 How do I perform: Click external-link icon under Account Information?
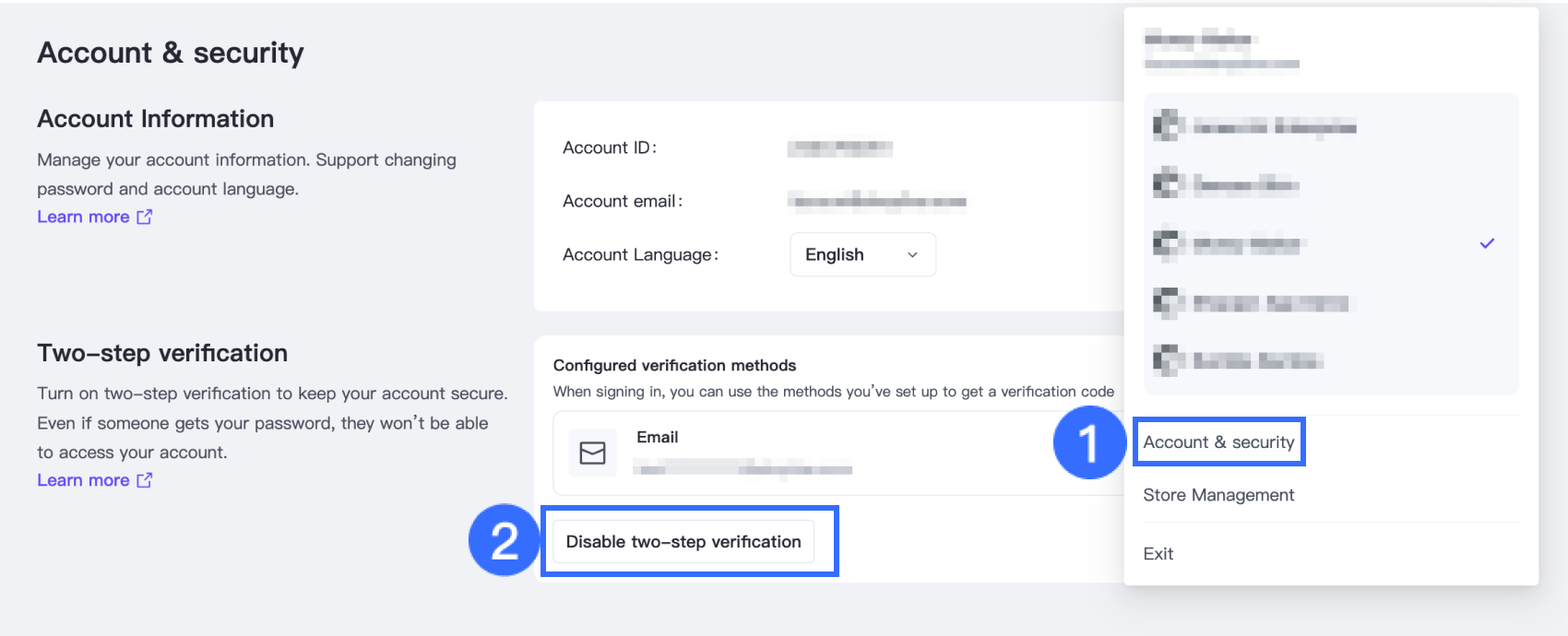pos(145,217)
